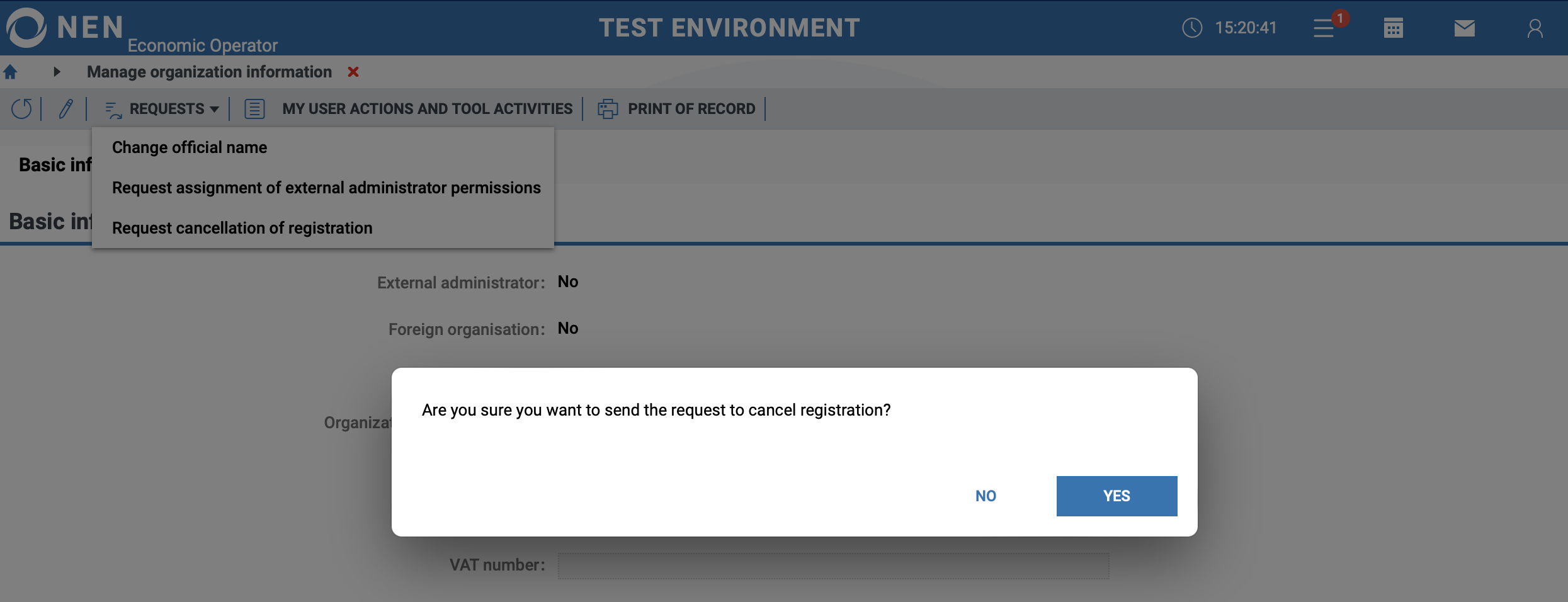The width and height of the screenshot is (1568, 602).
Task: Click the VAT number input field
Action: pyautogui.click(x=832, y=565)
